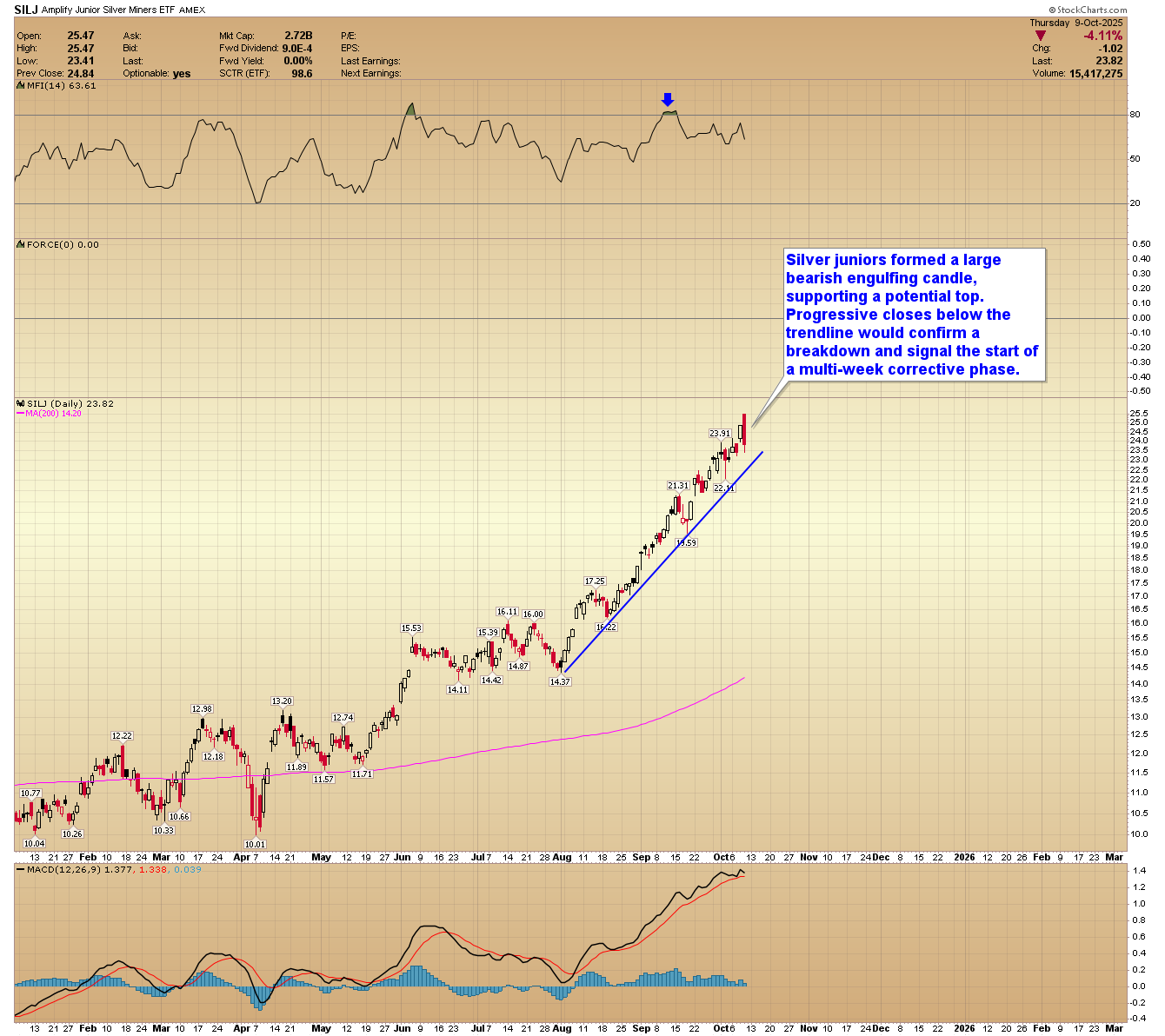Click the MACD(12,26,9) legend icon
Viewport: 1165px width, 1036px height.
tap(22, 869)
